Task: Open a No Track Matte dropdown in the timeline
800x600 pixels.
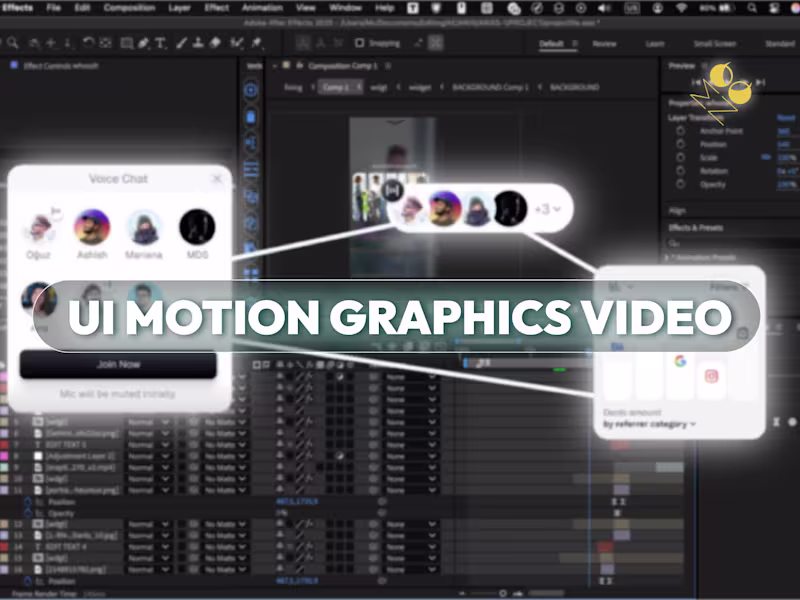Action: (224, 444)
